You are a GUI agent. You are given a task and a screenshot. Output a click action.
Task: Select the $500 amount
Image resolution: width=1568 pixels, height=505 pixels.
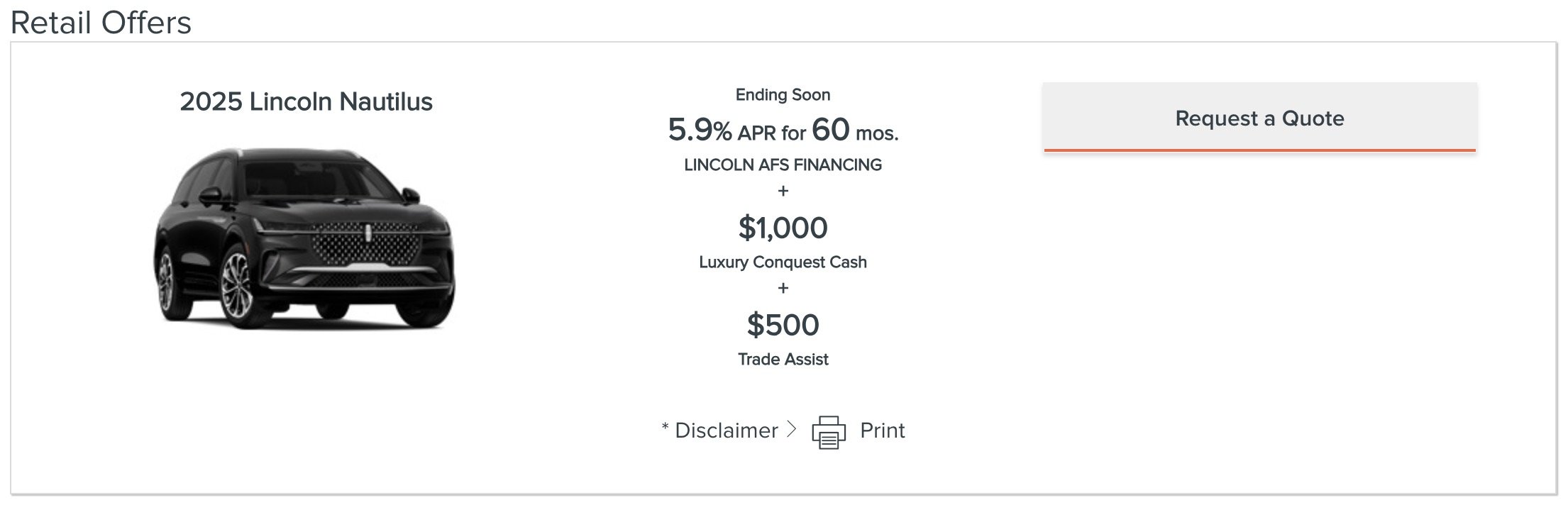(x=783, y=325)
